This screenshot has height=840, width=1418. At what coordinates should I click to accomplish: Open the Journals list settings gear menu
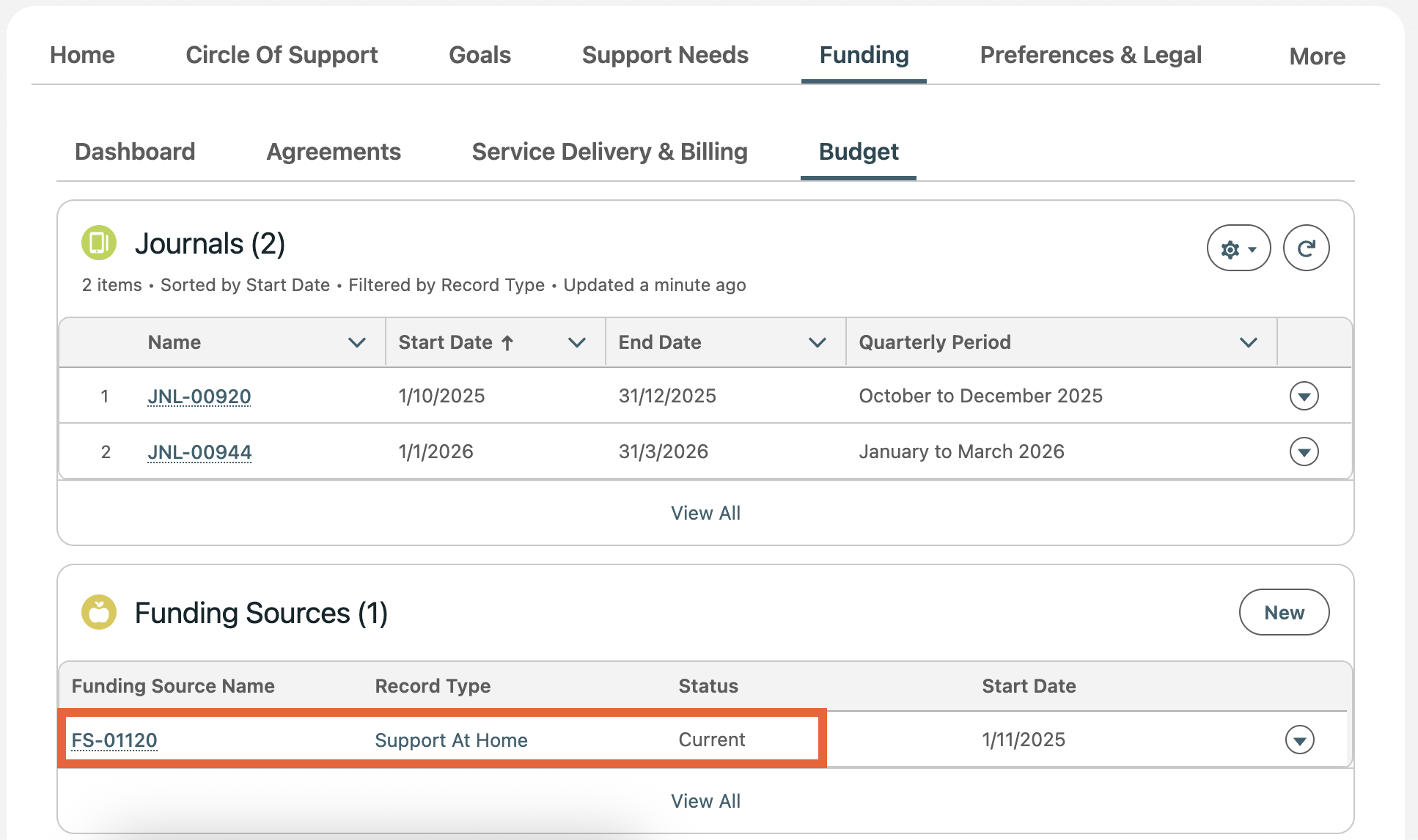click(1238, 248)
